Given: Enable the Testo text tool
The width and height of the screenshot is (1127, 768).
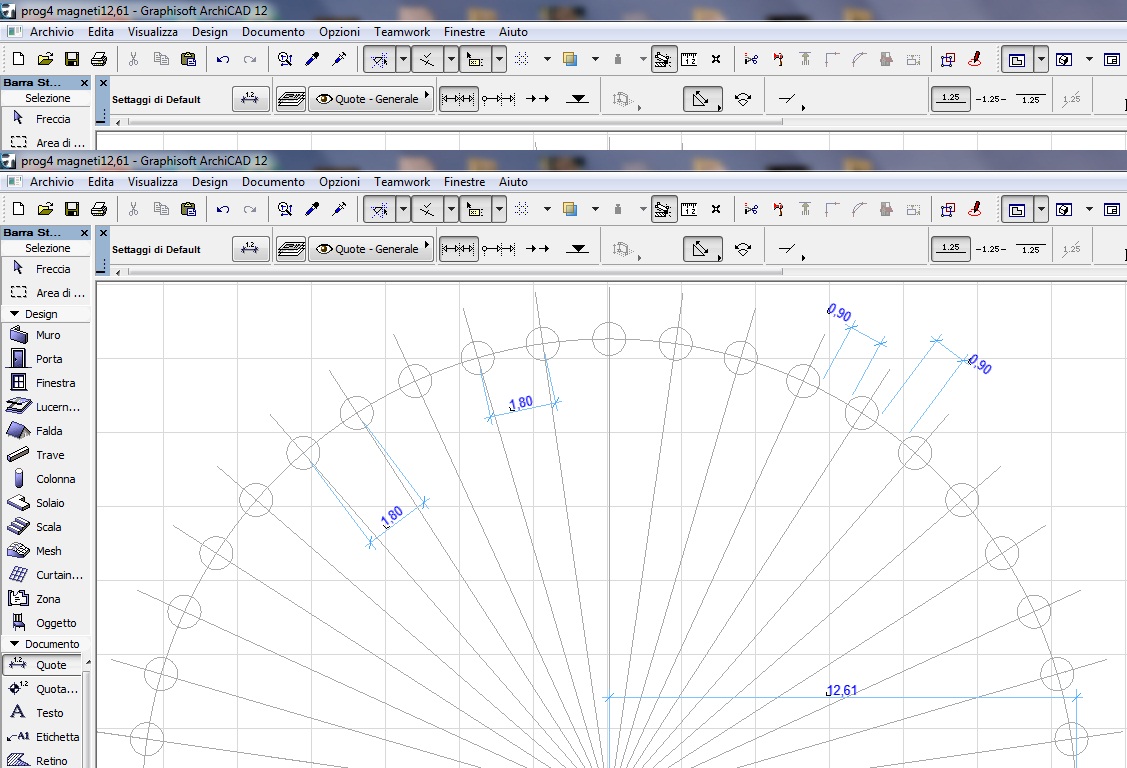Looking at the screenshot, I should coord(49,713).
